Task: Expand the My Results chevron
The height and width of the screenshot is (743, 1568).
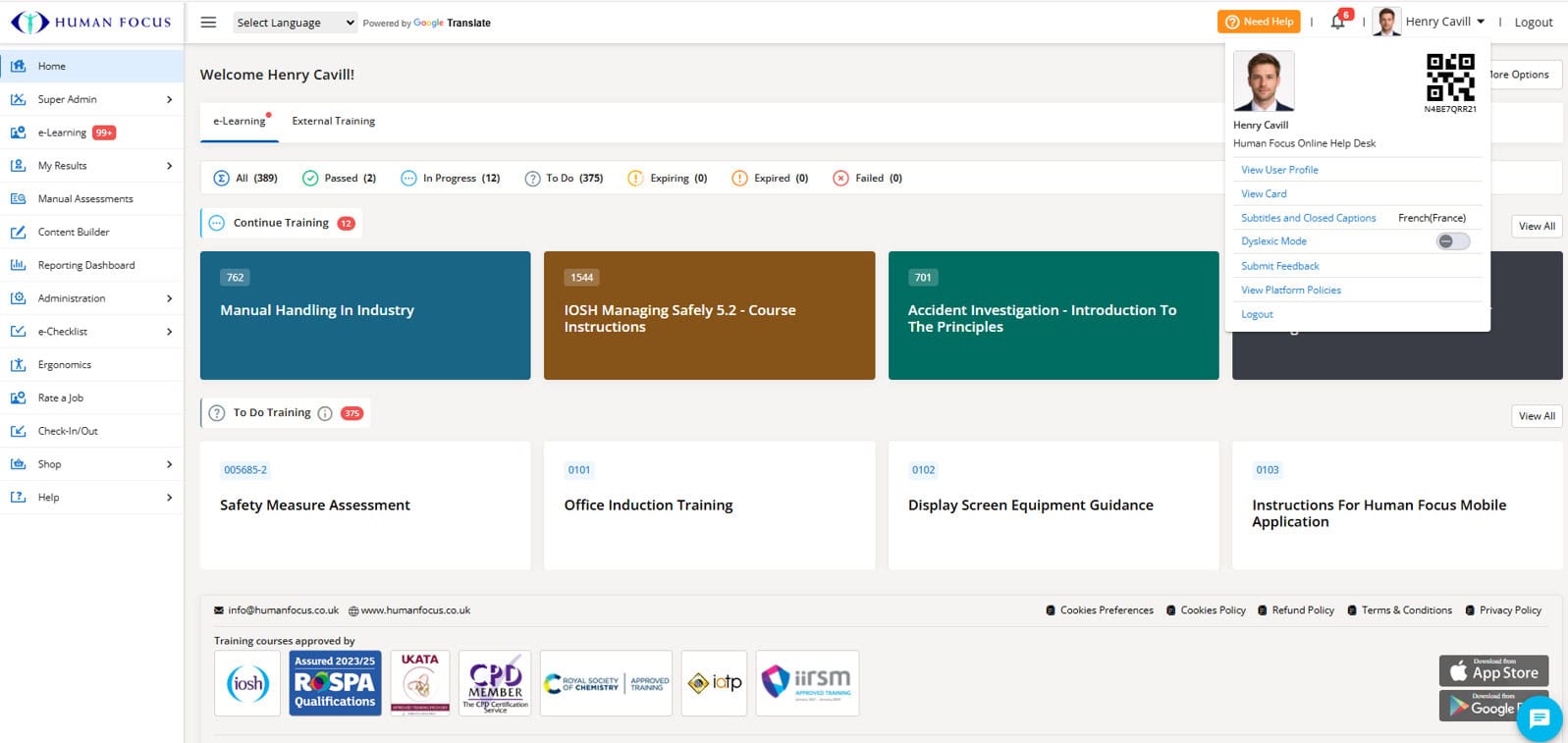Action: click(169, 166)
